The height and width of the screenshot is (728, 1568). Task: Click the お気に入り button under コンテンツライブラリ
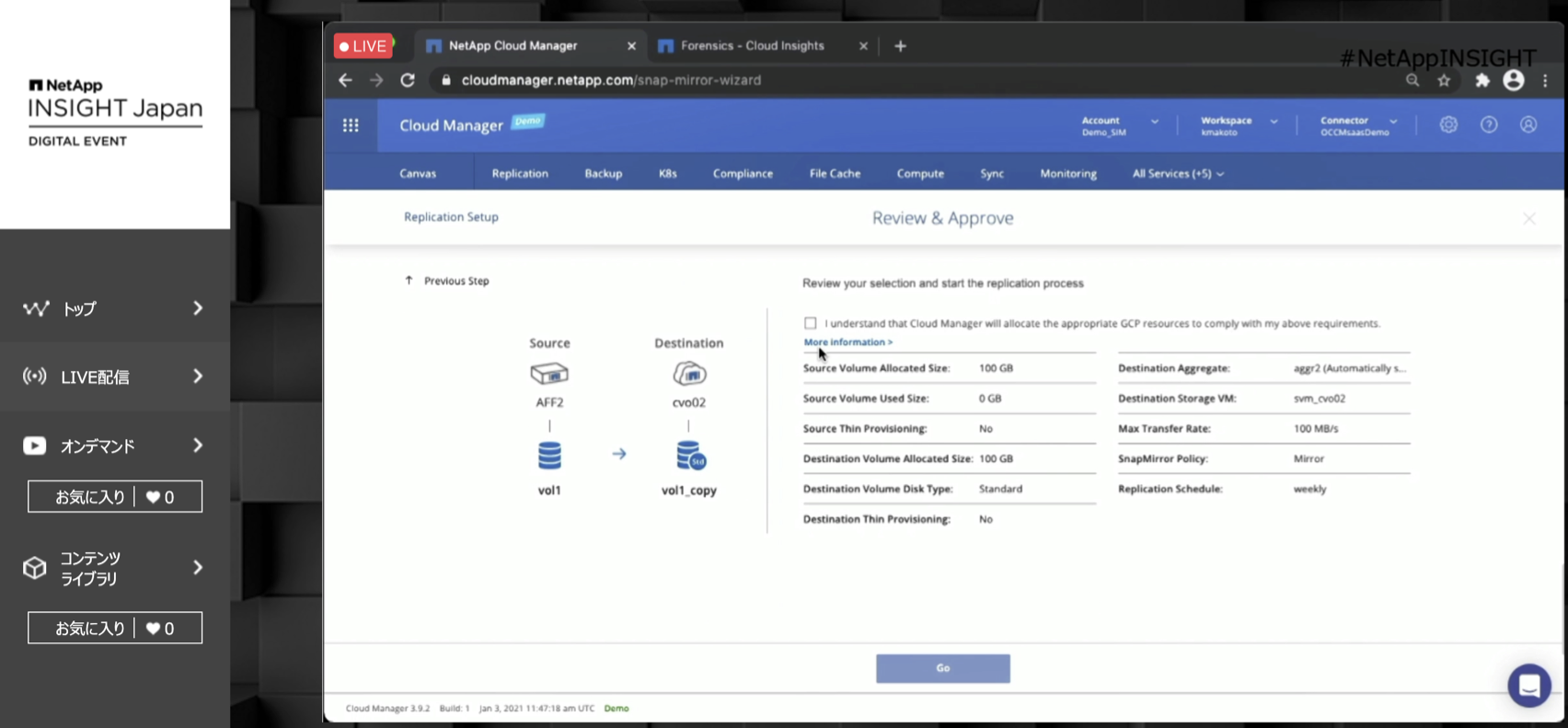coord(115,628)
